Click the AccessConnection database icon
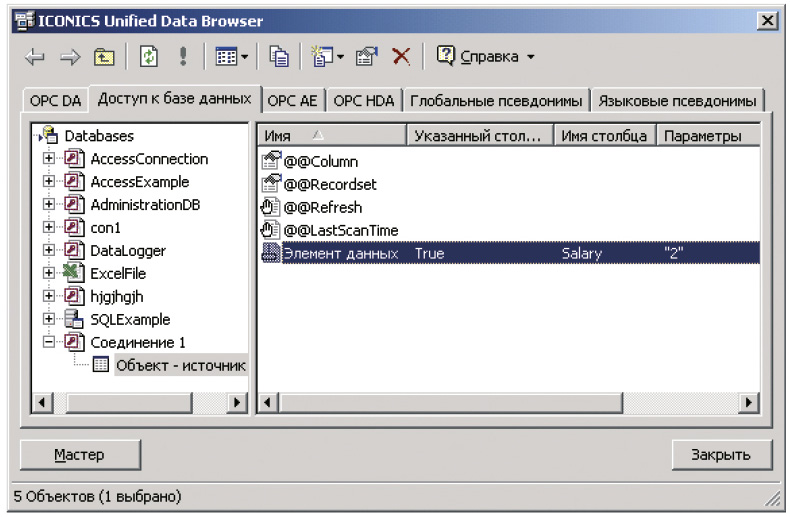The image size is (790, 517). 74,159
